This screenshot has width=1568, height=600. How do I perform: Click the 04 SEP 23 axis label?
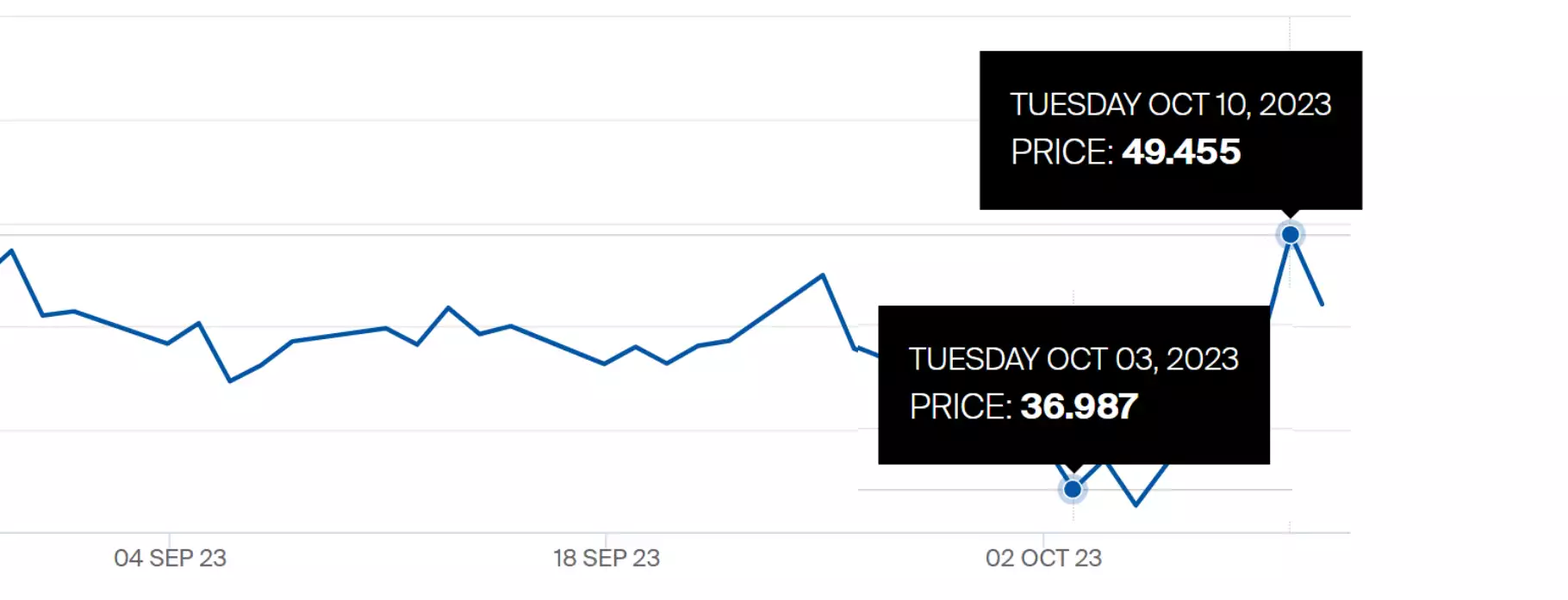[170, 558]
